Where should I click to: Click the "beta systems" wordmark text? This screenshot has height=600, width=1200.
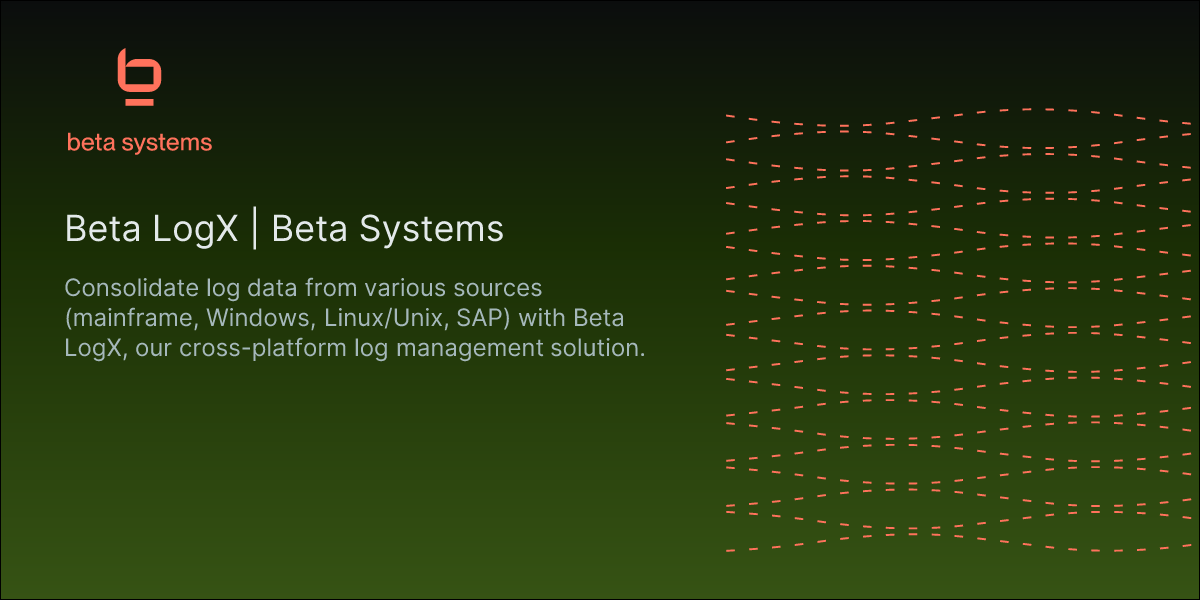click(139, 143)
